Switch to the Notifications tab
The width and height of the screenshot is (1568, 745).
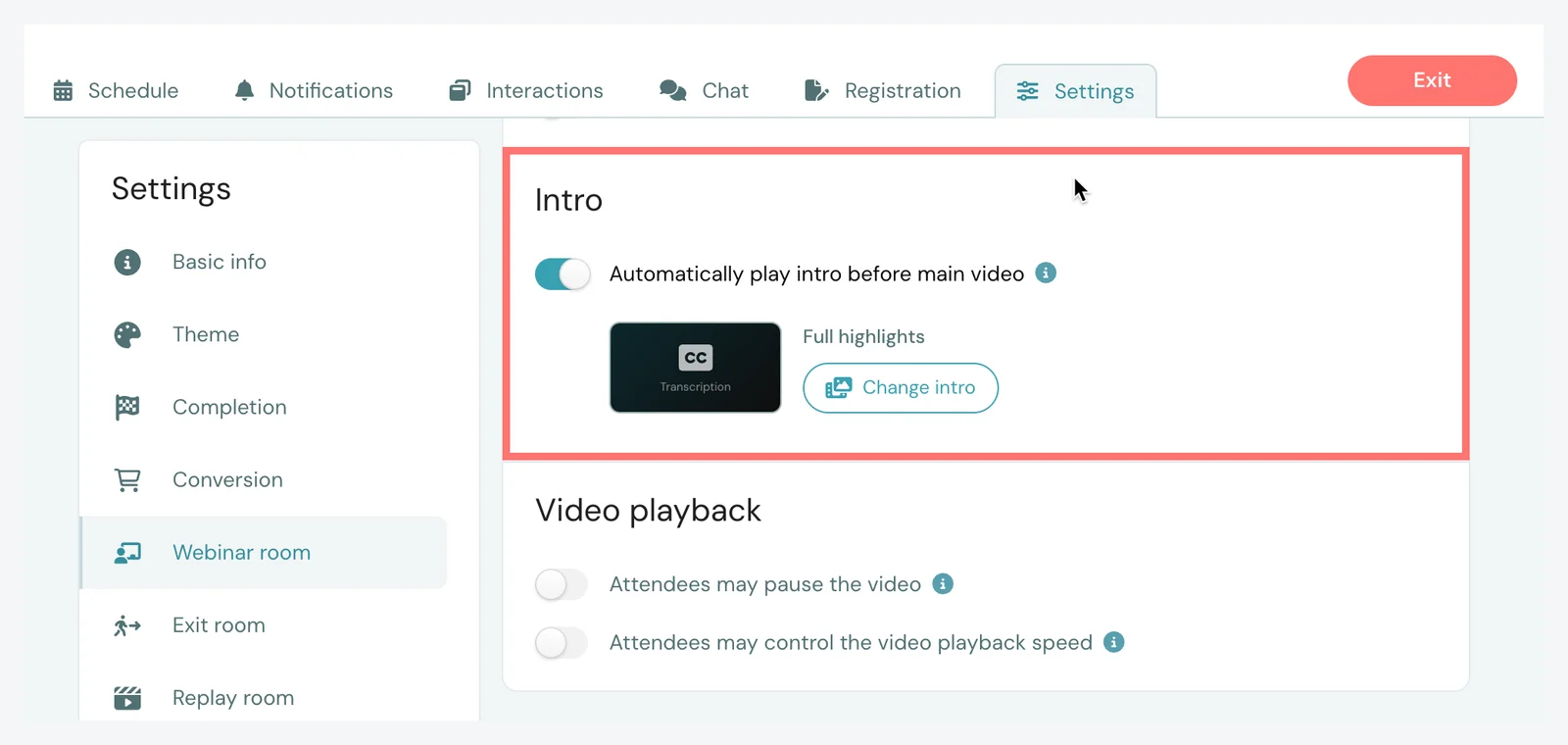314,90
